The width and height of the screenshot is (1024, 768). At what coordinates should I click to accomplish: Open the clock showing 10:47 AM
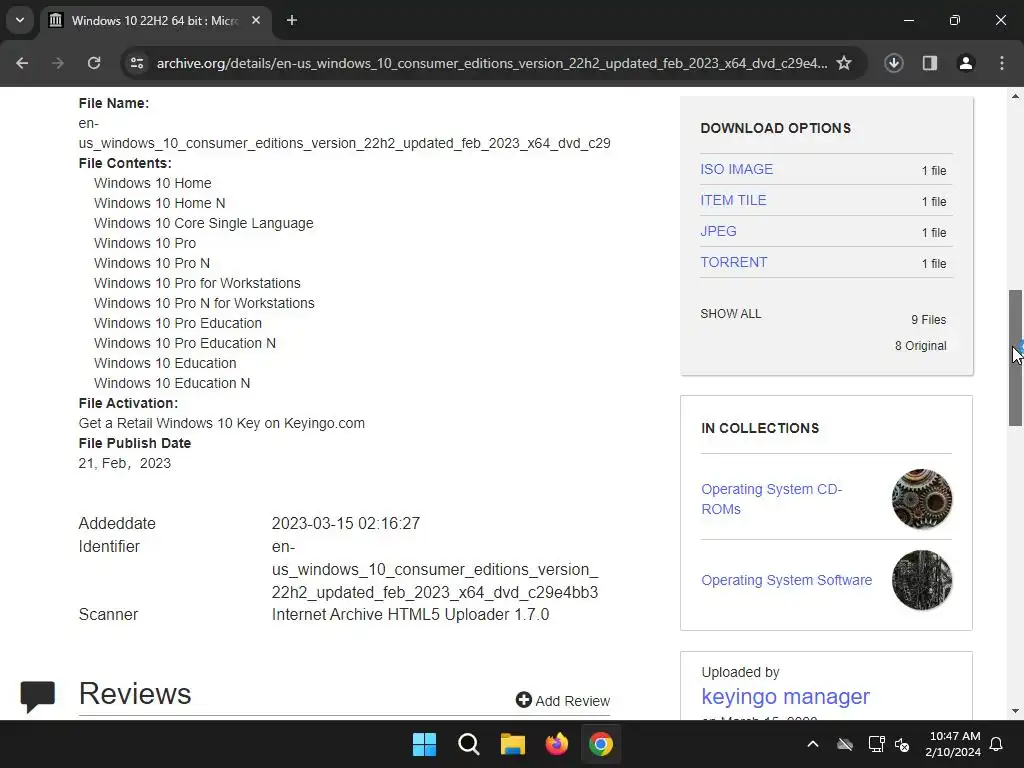tap(953, 744)
